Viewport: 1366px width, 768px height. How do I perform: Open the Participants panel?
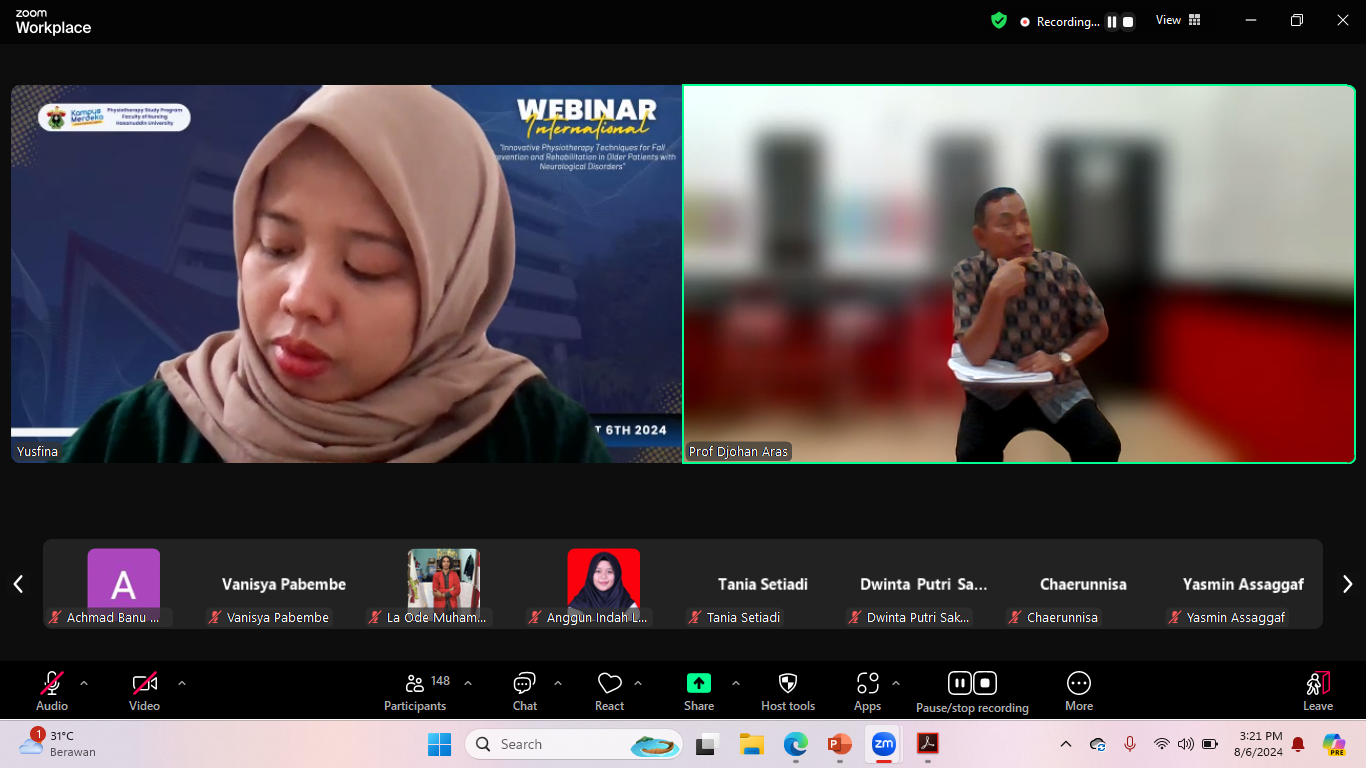tap(415, 691)
